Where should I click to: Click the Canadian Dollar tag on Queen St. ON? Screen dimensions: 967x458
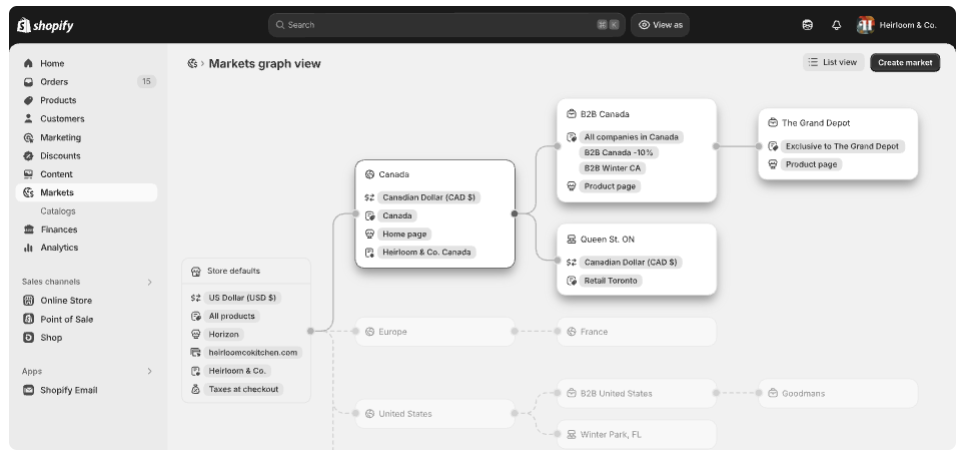click(631, 263)
